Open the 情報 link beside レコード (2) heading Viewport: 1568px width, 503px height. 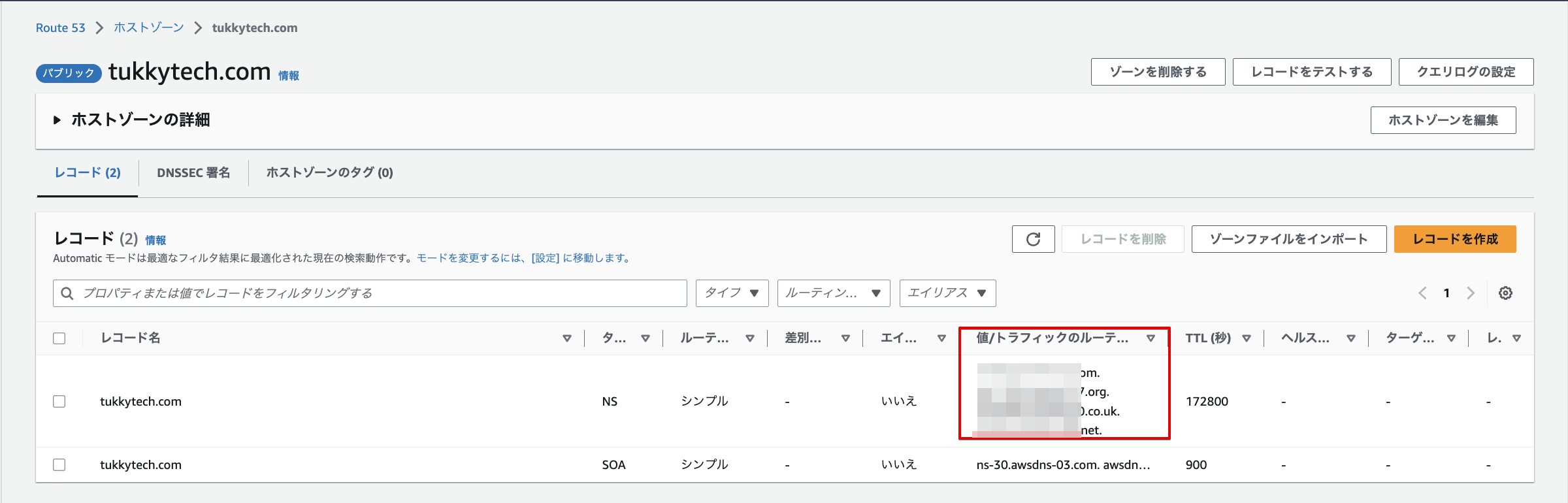click(x=155, y=240)
